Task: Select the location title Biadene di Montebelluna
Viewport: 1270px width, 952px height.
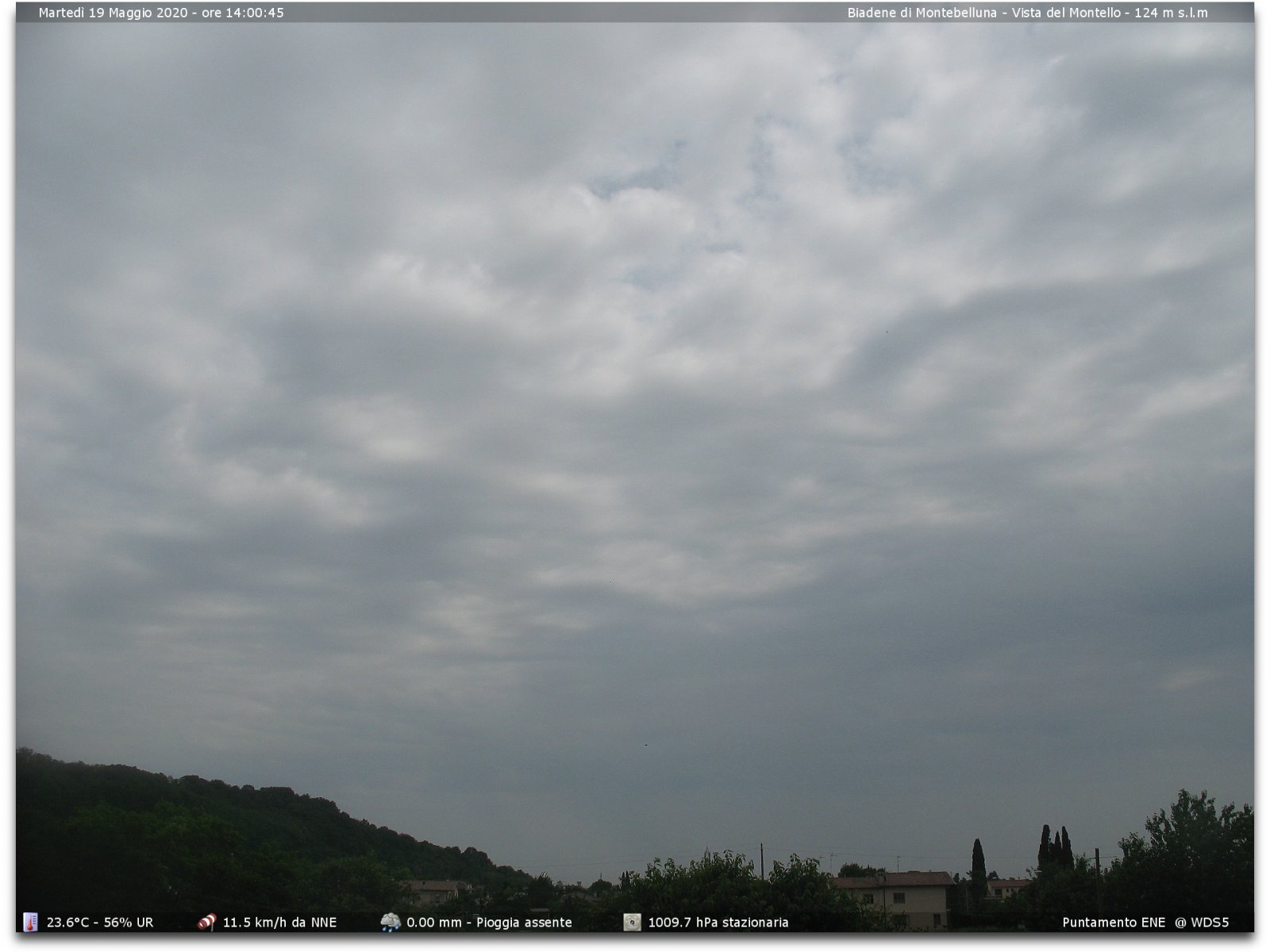Action: tap(922, 13)
